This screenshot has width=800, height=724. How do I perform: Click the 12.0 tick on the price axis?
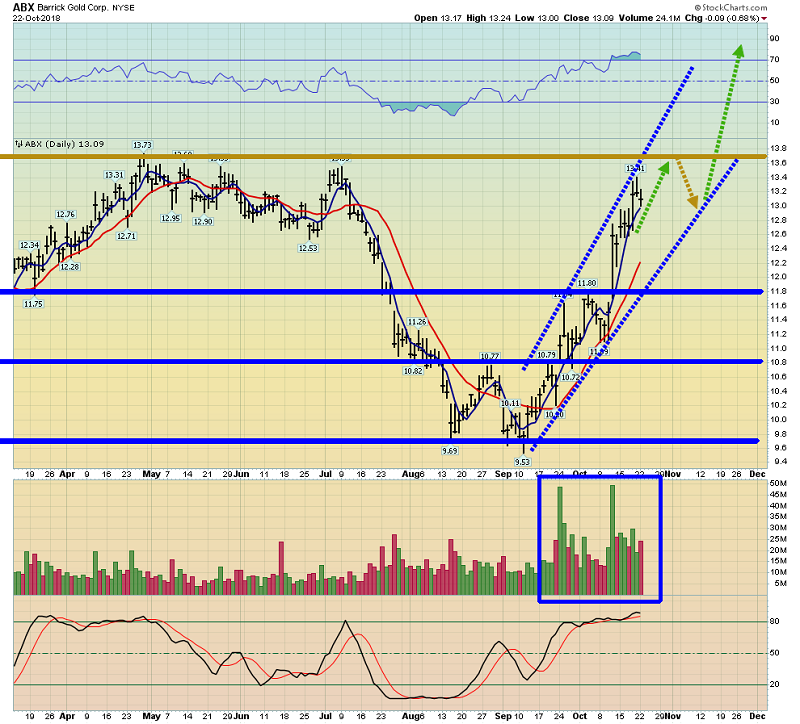[x=778, y=277]
